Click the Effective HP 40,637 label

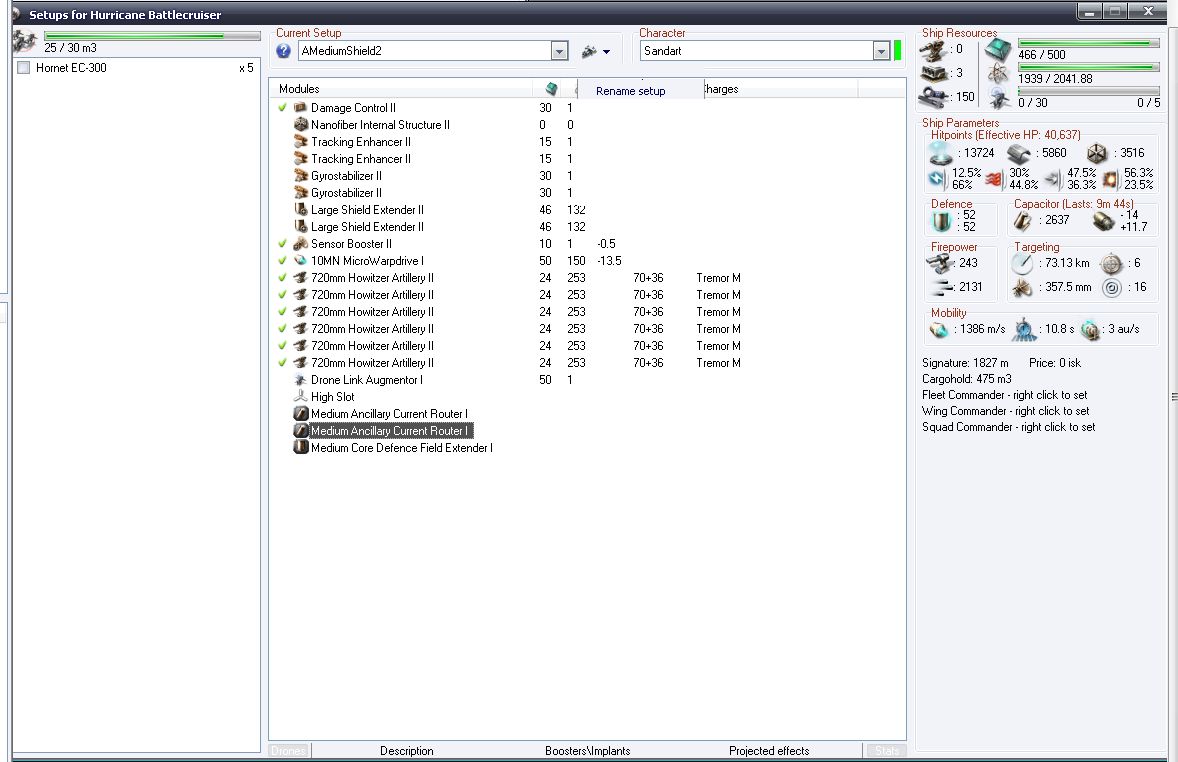[1005, 135]
